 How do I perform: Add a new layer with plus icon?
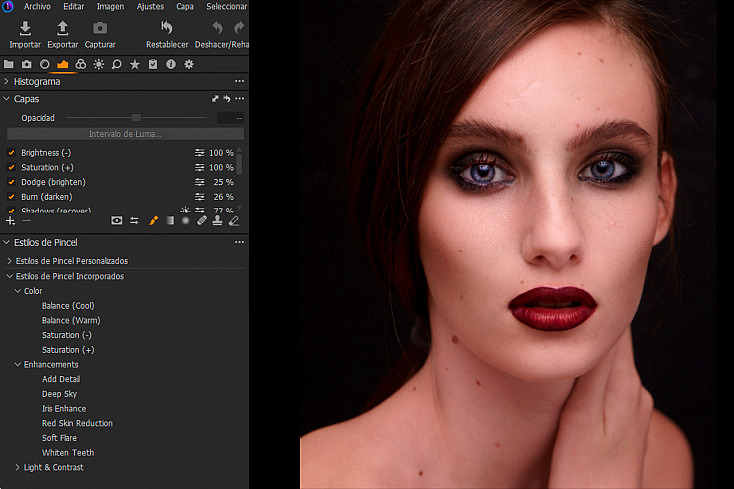[x=10, y=220]
